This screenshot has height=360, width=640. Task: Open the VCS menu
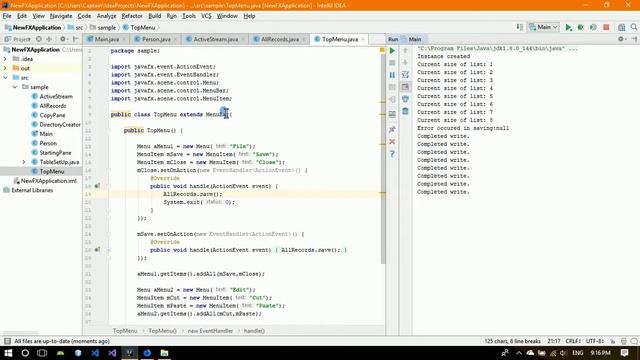pos(206,16)
